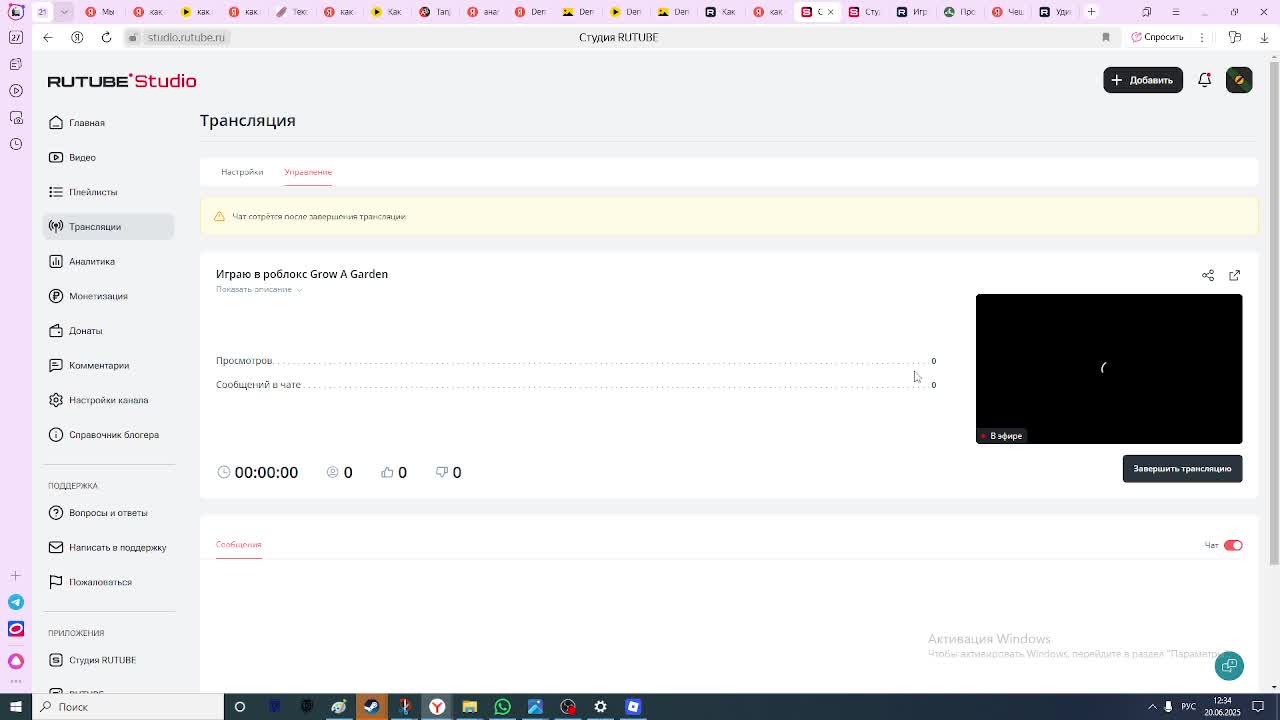The image size is (1280, 720).
Task: Select the Управление tab
Action: pyautogui.click(x=308, y=172)
